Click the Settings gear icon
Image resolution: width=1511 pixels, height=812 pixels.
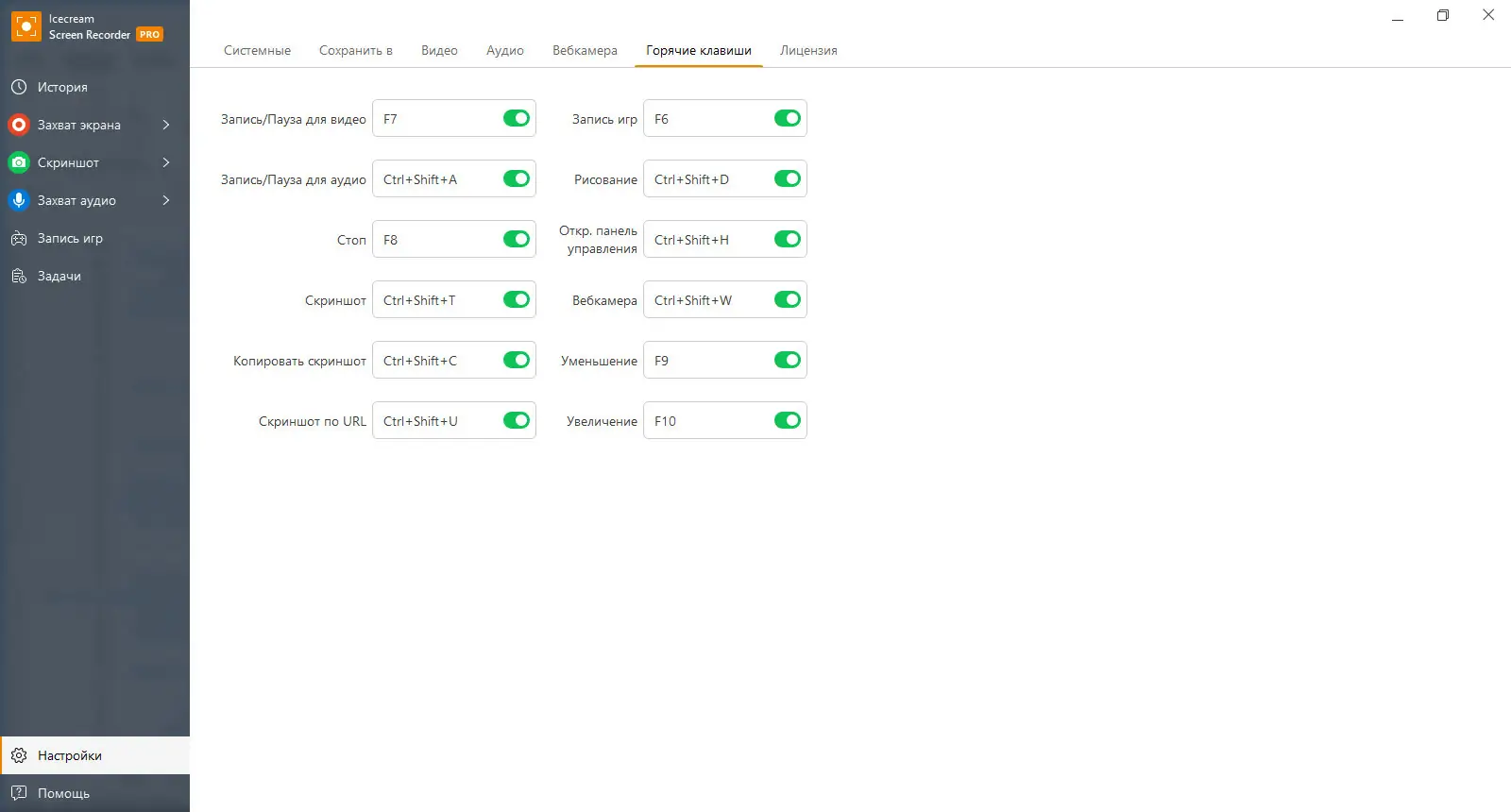tap(19, 755)
